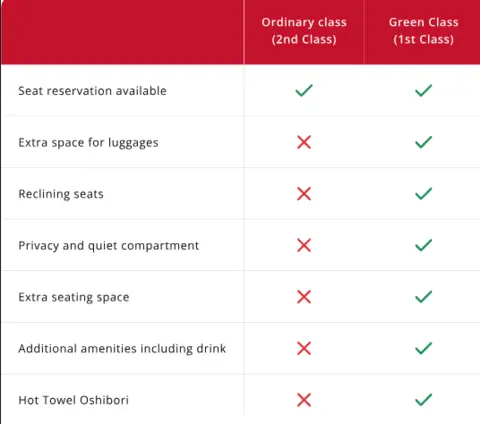Click green checkmark for Extra space for luggages
480x424 pixels.
[x=423, y=142]
